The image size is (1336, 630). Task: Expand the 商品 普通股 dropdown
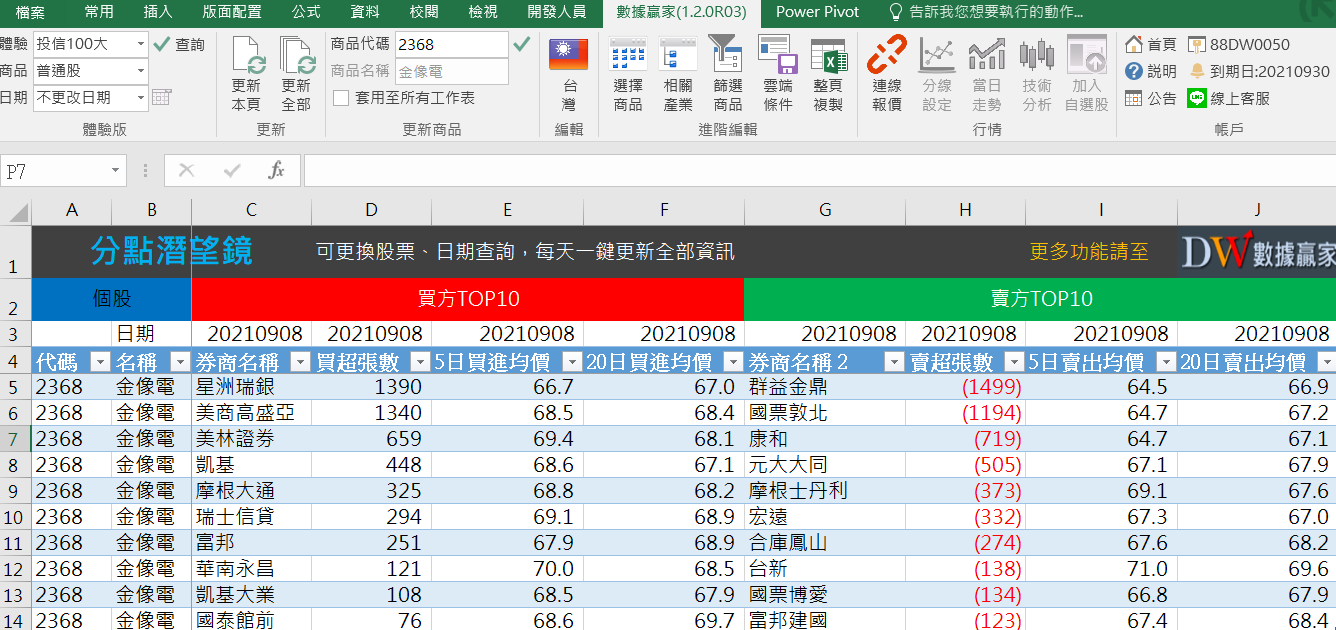pos(140,71)
